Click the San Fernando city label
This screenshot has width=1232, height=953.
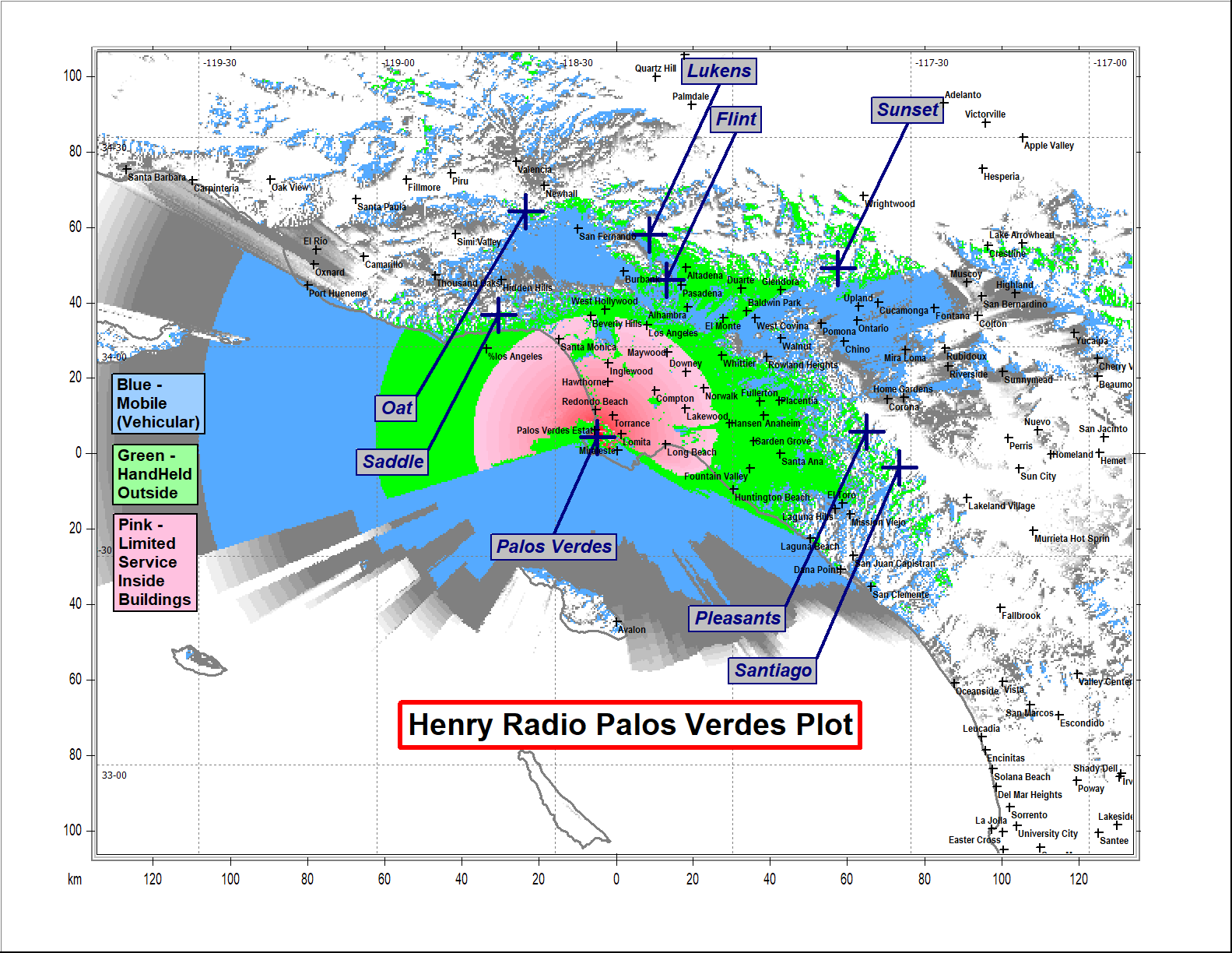(607, 237)
